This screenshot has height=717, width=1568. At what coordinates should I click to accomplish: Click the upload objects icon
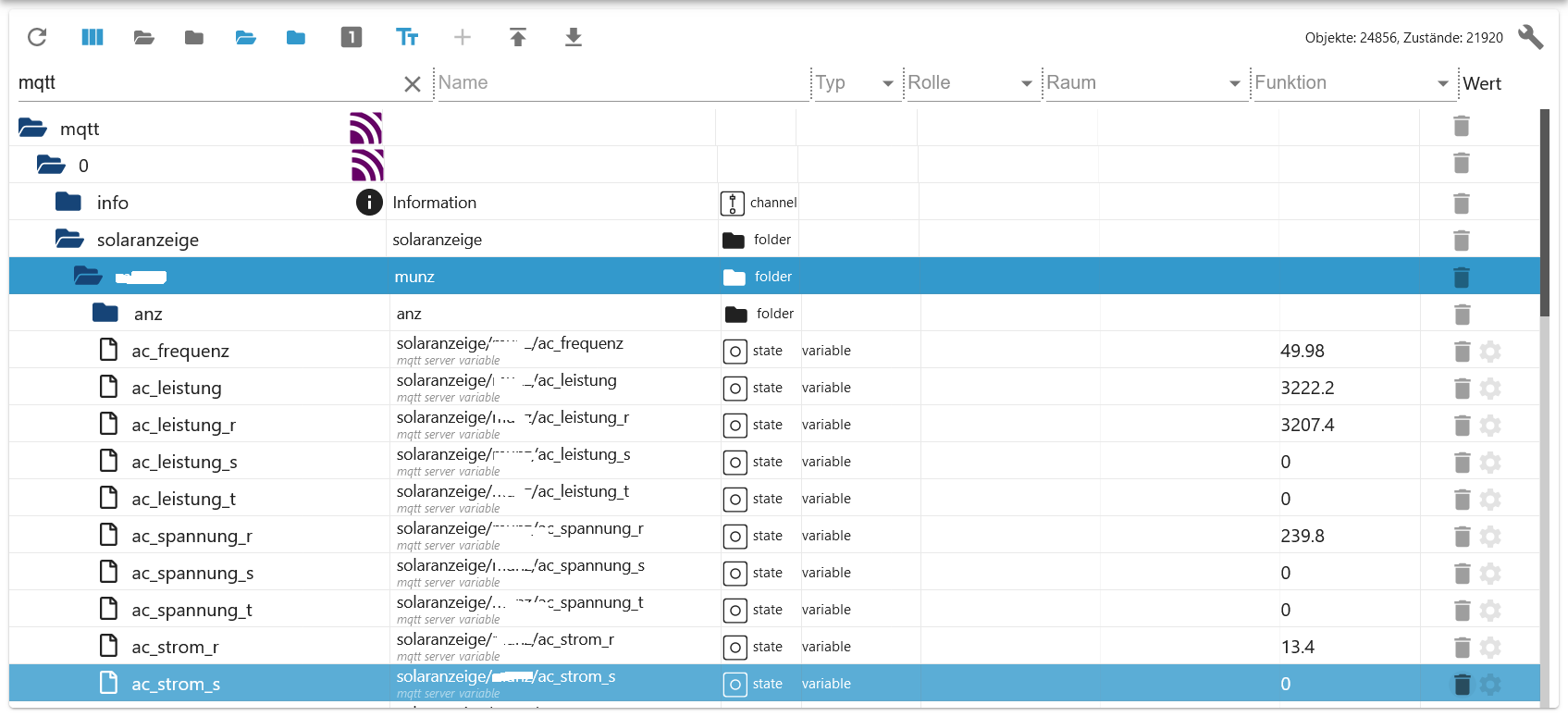[x=518, y=37]
